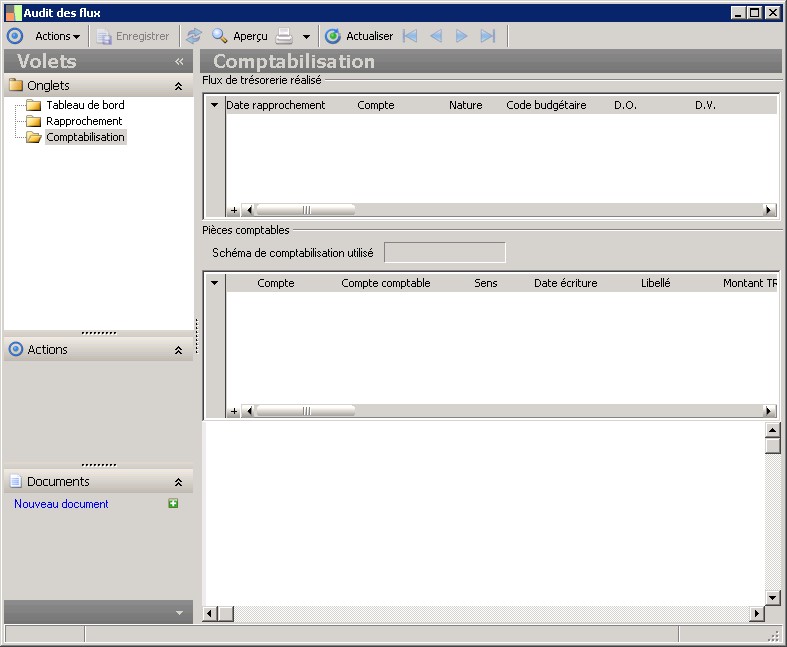Sort by Date rapprochement column header

coord(275,105)
